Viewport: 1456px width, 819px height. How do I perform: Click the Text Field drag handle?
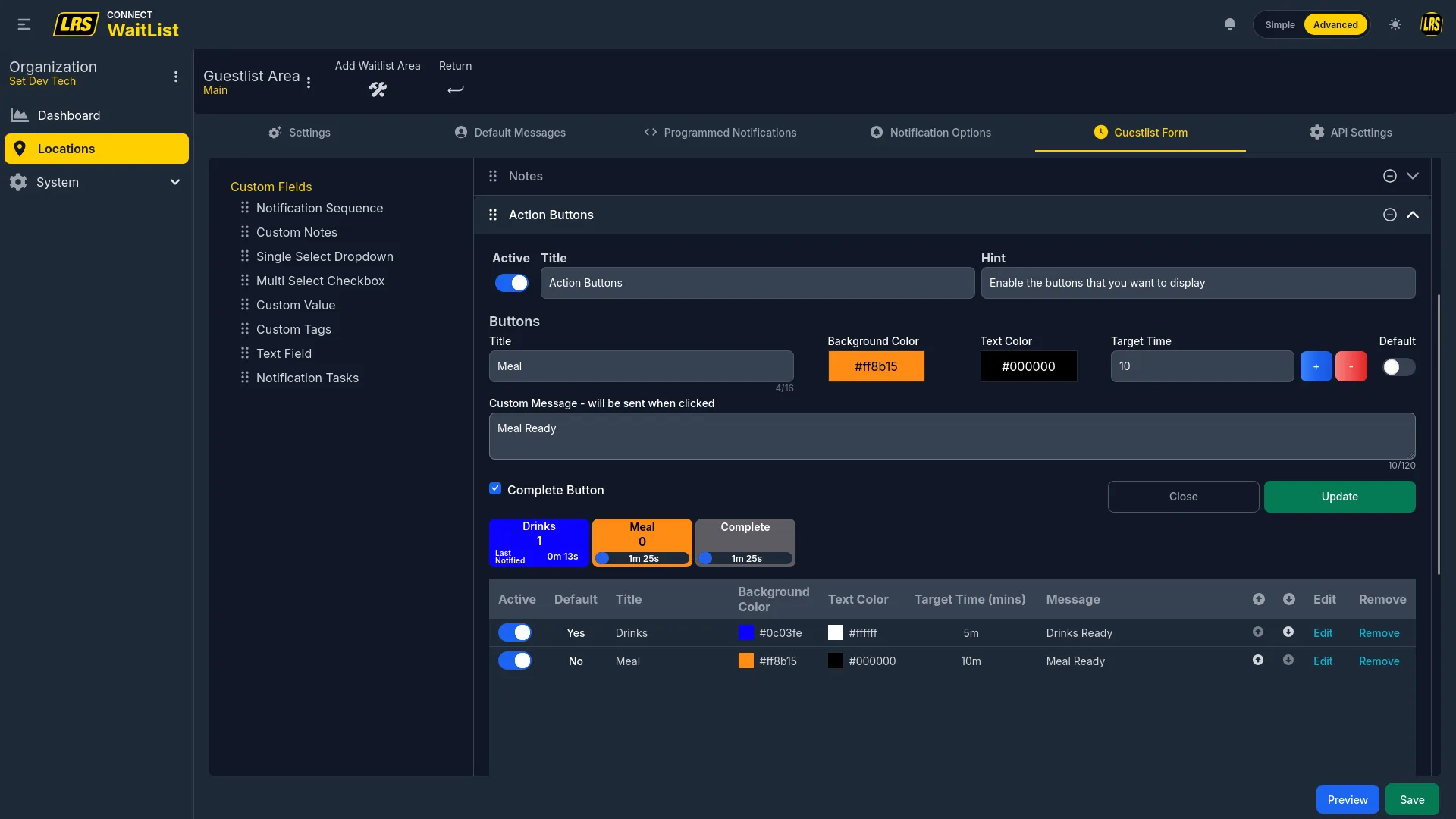tap(245, 353)
